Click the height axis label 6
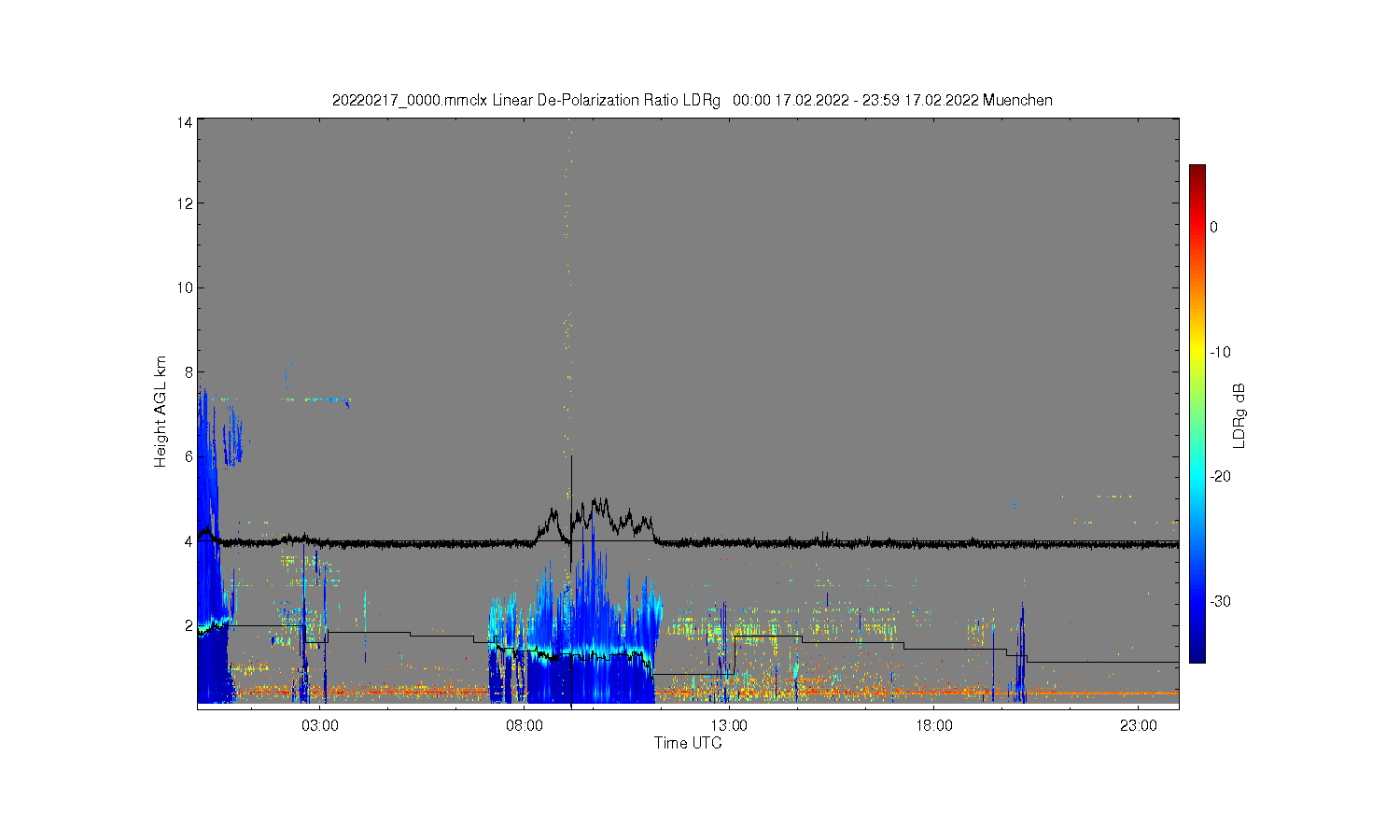This screenshot has height=840, width=1400. (x=189, y=456)
